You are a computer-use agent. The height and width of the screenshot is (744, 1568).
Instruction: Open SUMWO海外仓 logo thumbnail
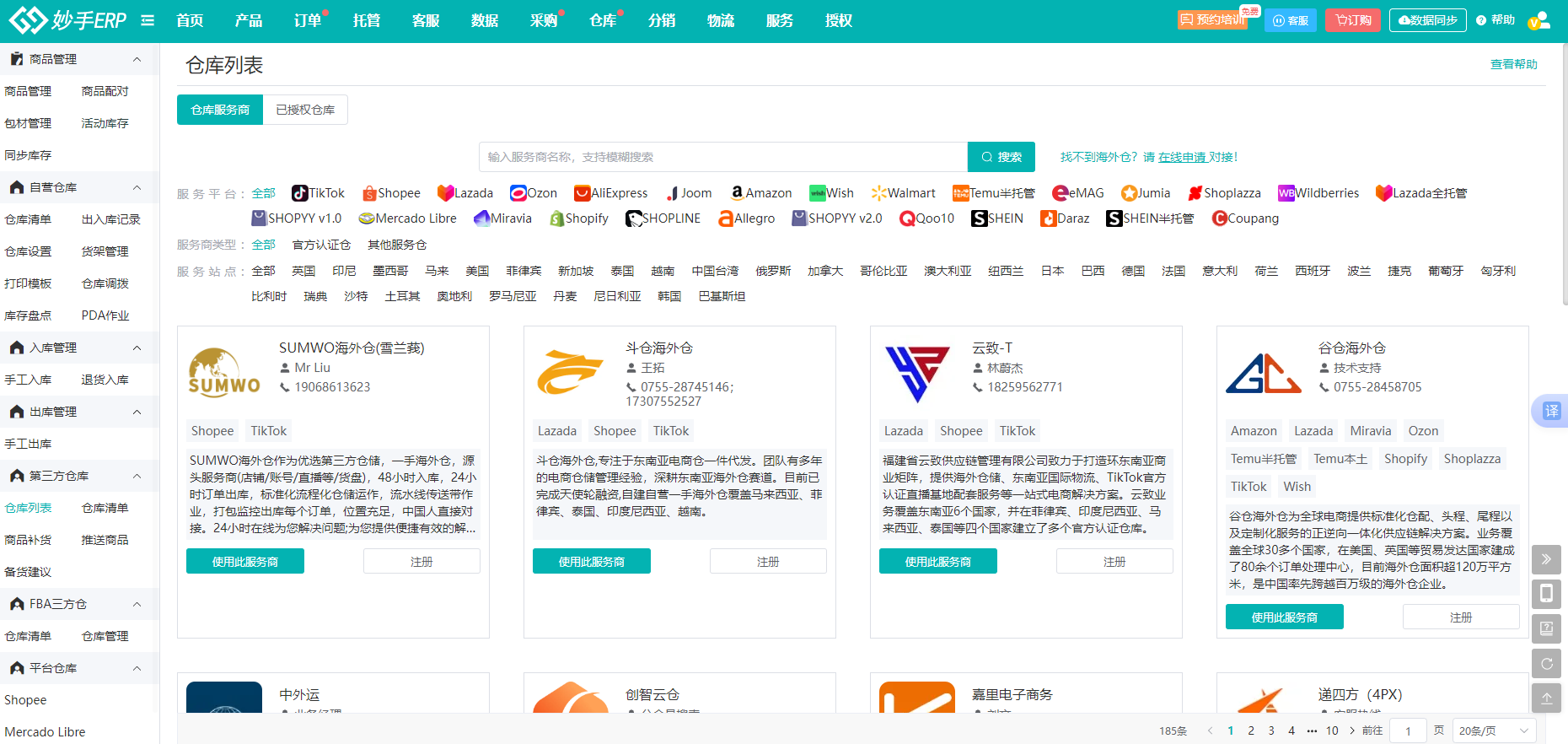(224, 372)
